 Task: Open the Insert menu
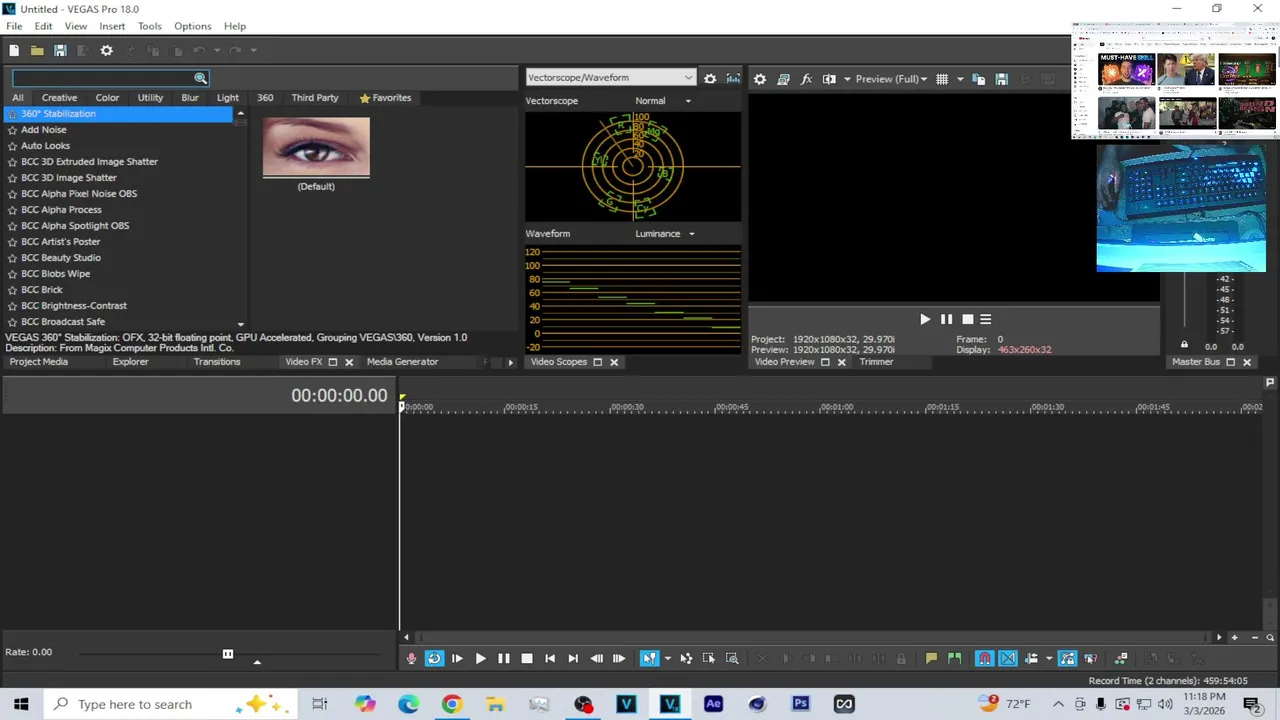[112, 26]
